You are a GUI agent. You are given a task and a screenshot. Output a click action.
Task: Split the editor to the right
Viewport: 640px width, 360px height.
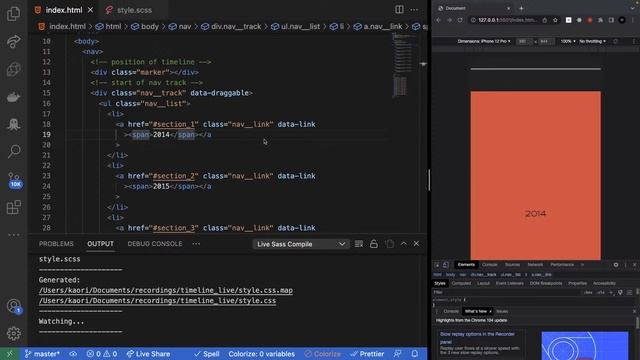399,9
